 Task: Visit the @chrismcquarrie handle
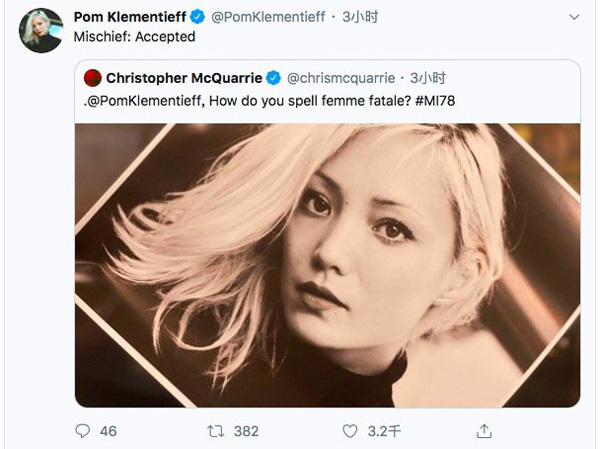point(340,78)
